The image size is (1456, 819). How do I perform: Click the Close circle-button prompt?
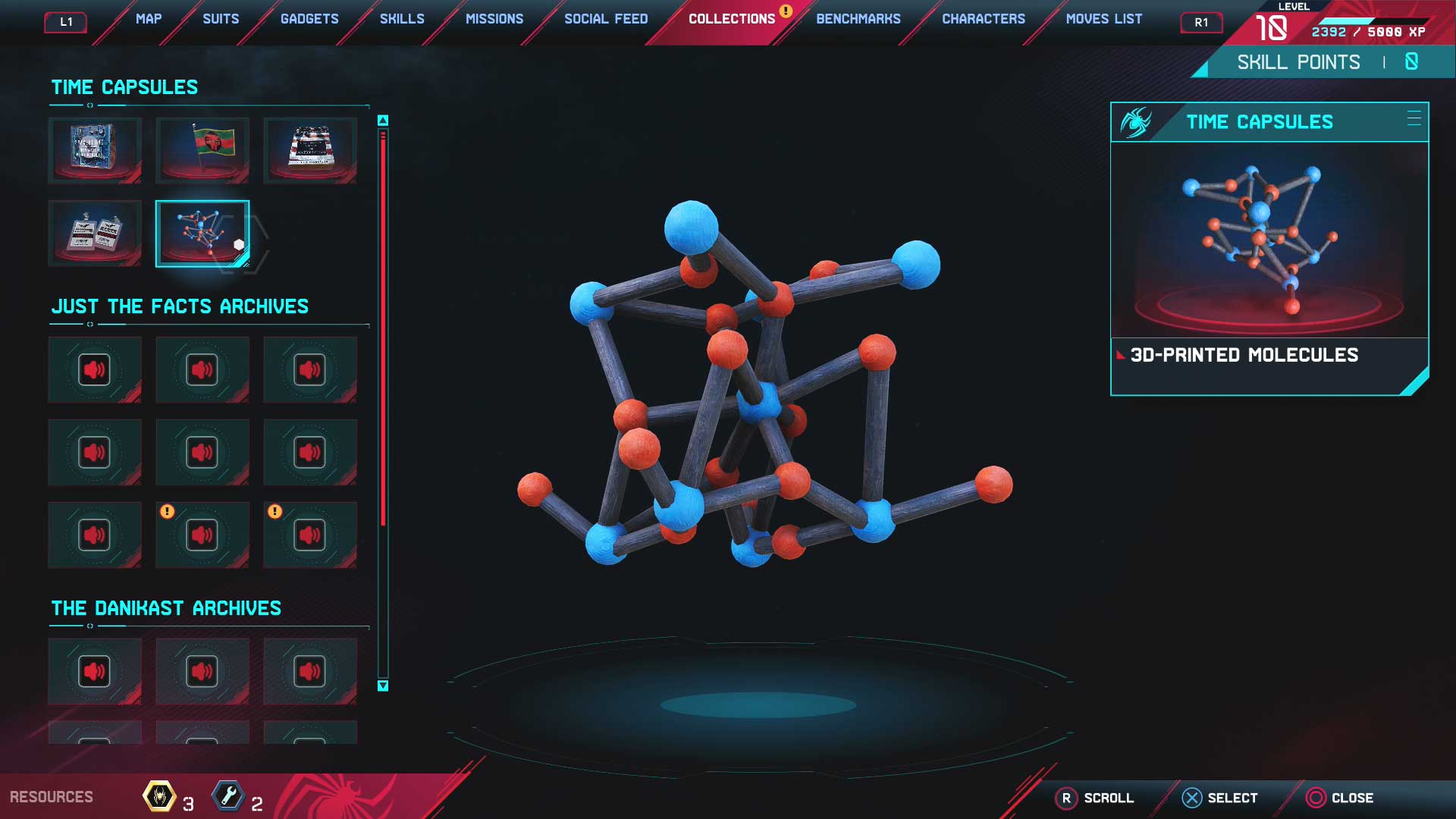(1339, 798)
